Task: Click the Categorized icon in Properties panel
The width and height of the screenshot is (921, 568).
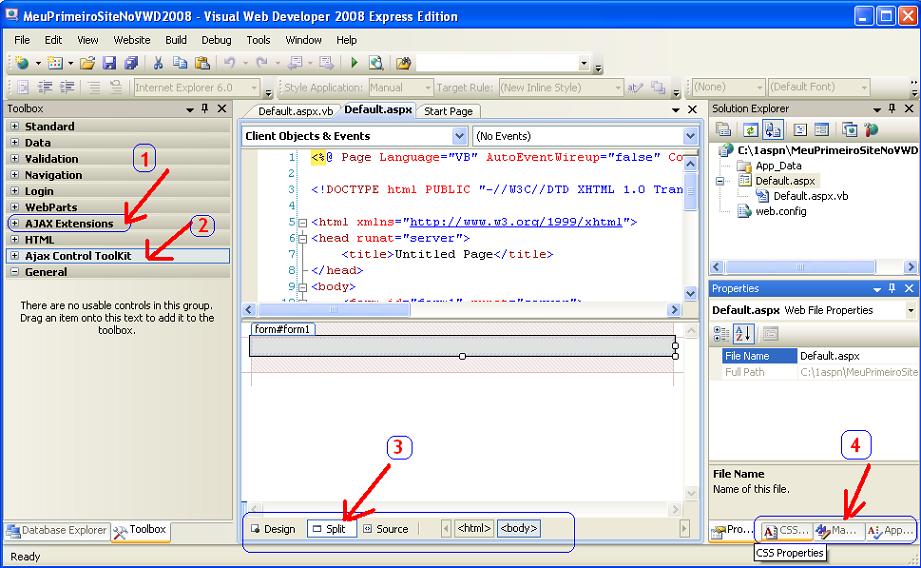Action: 721,334
